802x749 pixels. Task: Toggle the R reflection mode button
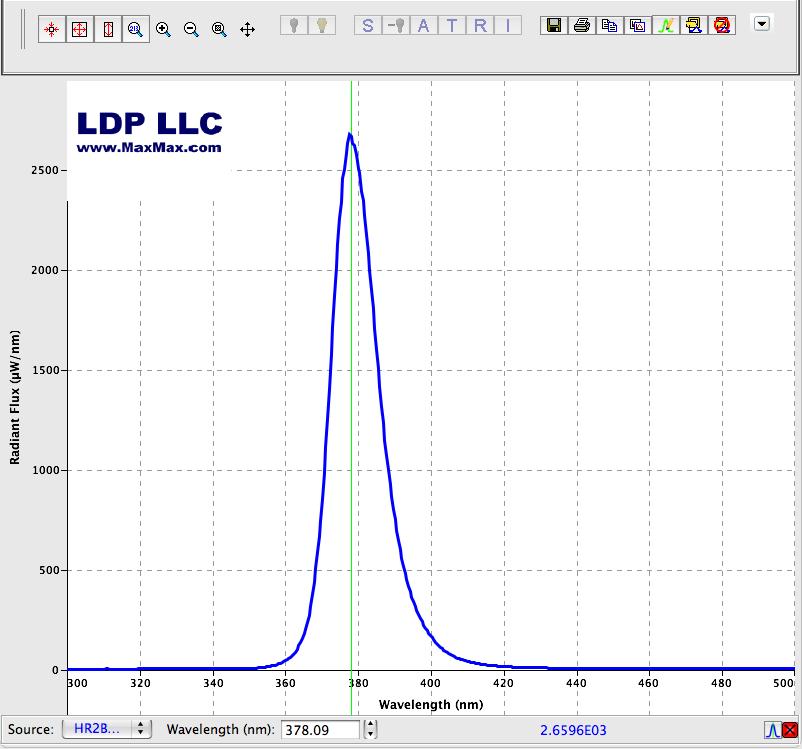480,25
